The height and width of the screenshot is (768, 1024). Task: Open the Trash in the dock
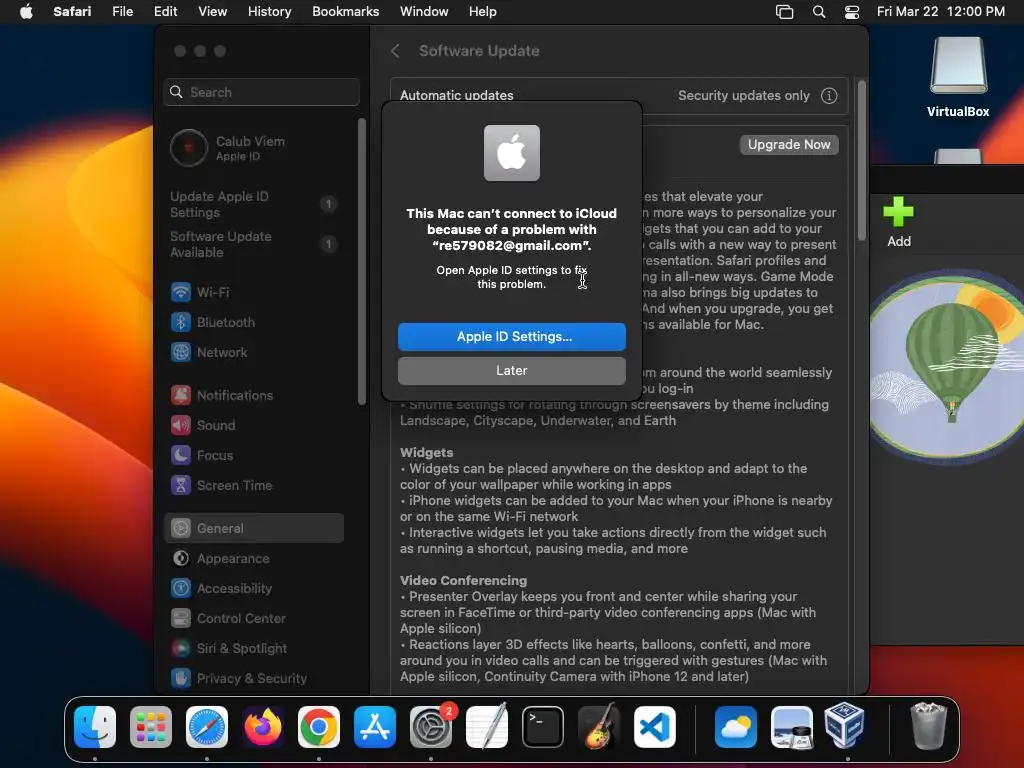(928, 726)
